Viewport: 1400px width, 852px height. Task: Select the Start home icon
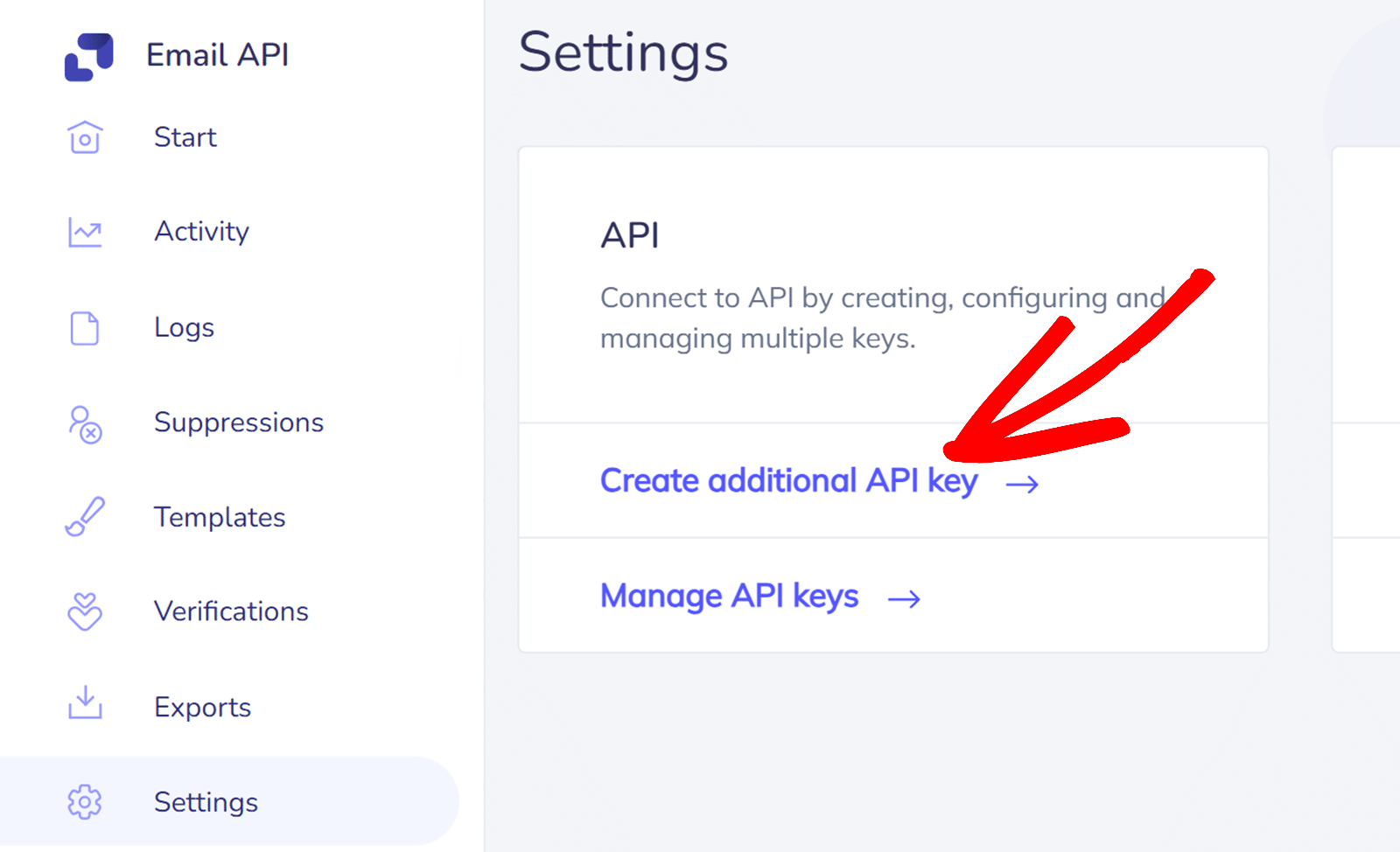(x=83, y=137)
